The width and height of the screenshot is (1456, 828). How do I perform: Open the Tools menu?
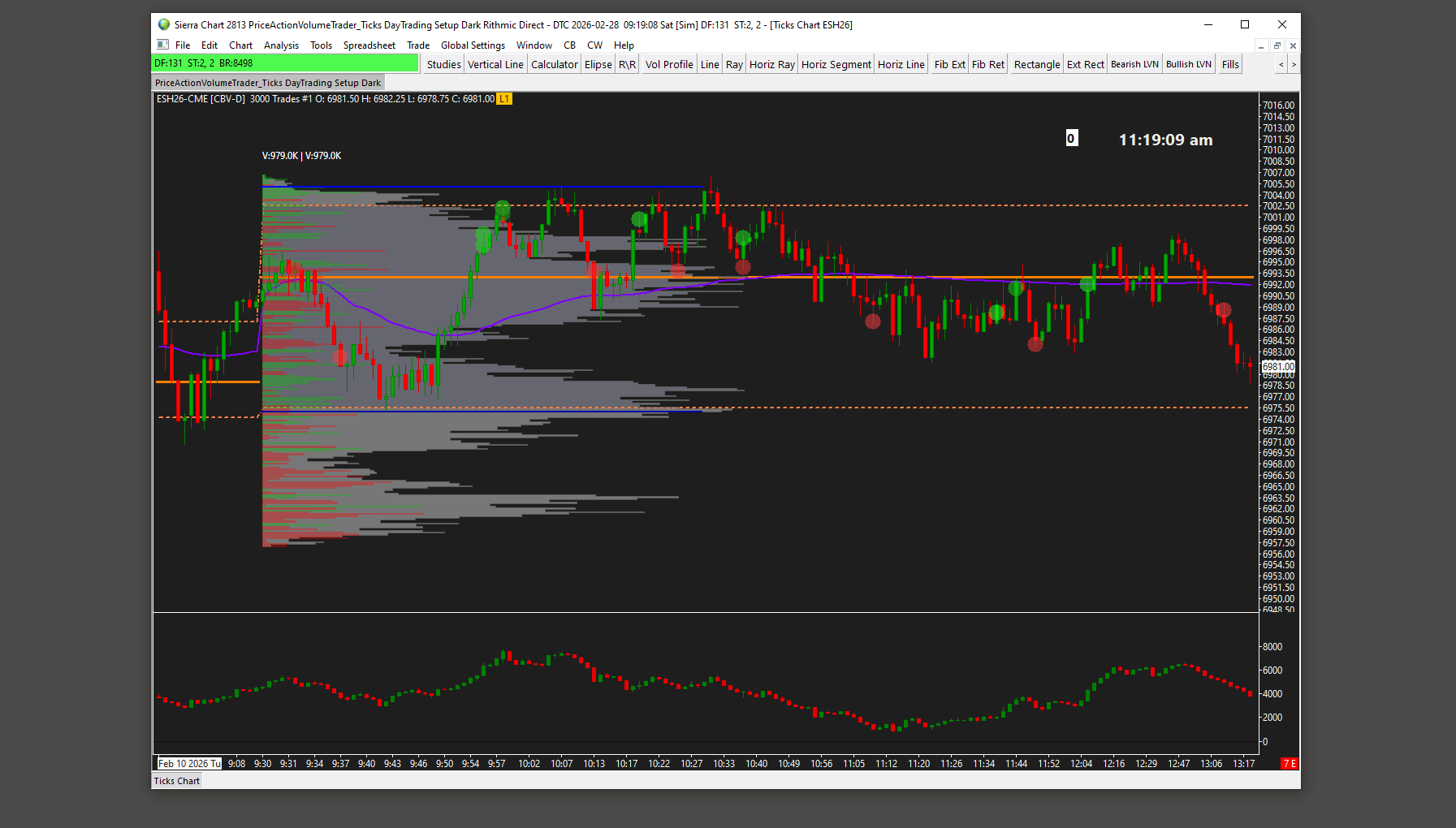321,45
